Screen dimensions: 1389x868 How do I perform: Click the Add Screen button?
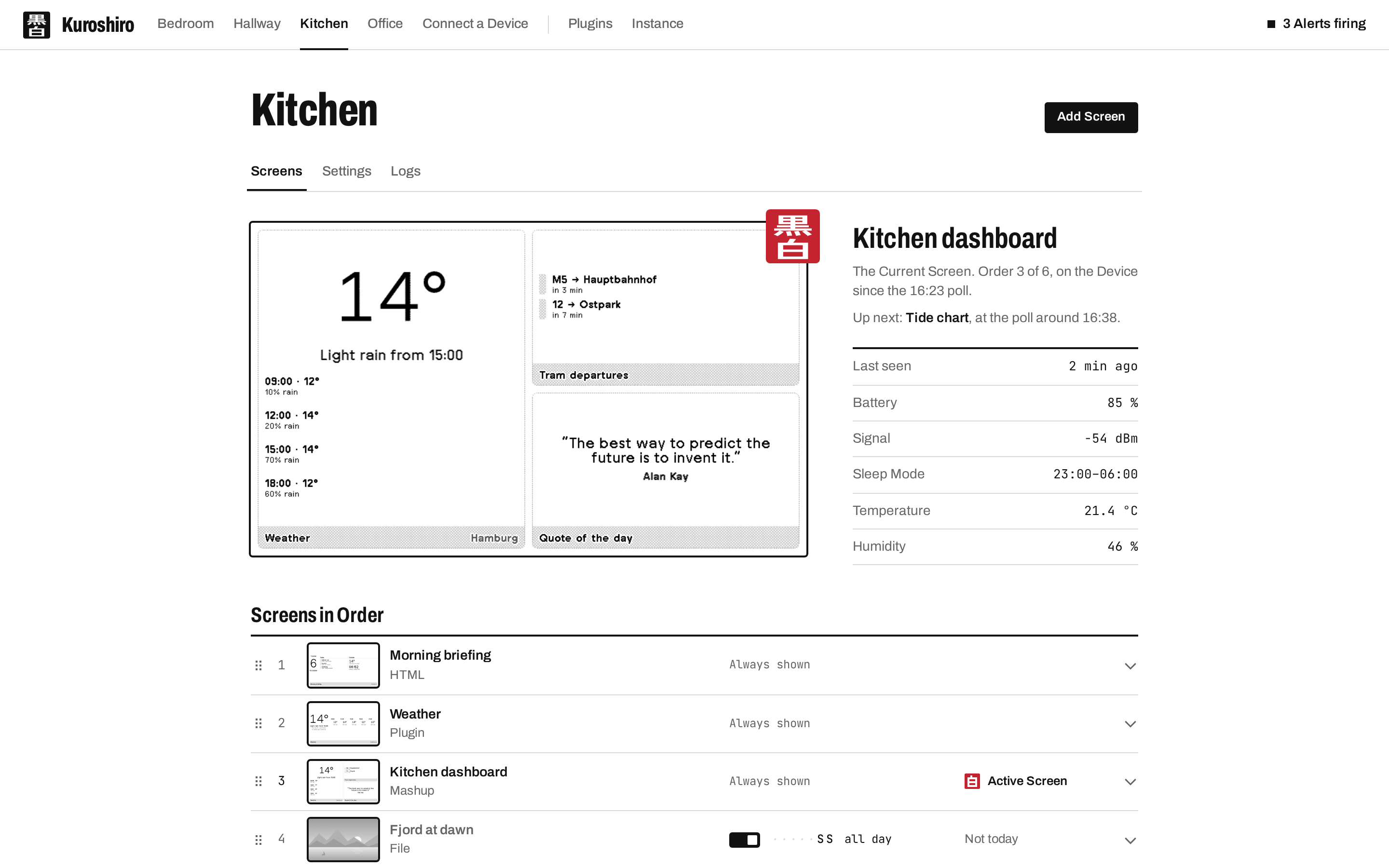1090,117
